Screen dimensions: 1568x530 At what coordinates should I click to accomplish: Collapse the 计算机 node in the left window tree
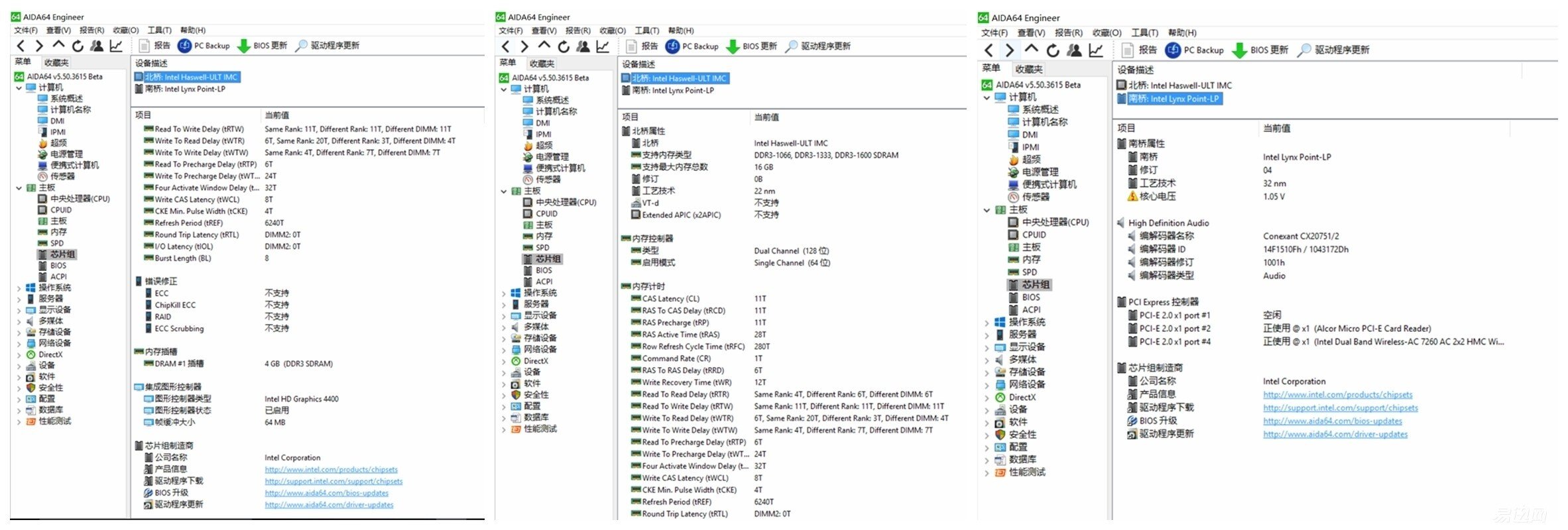click(x=19, y=87)
